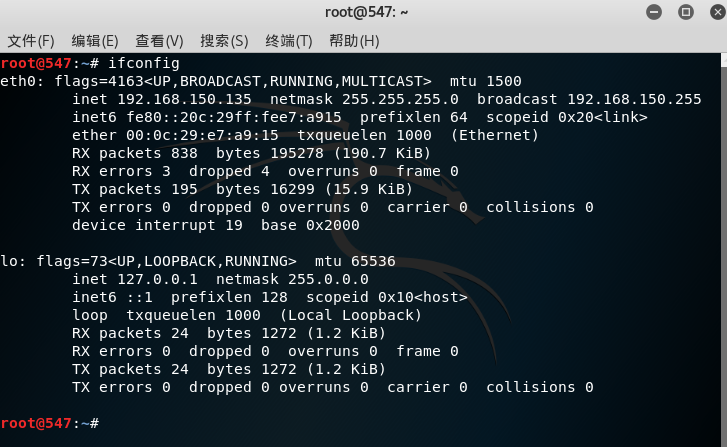Click the prefixlen 128 text
Image resolution: width=727 pixels, height=447 pixels.
click(229, 297)
